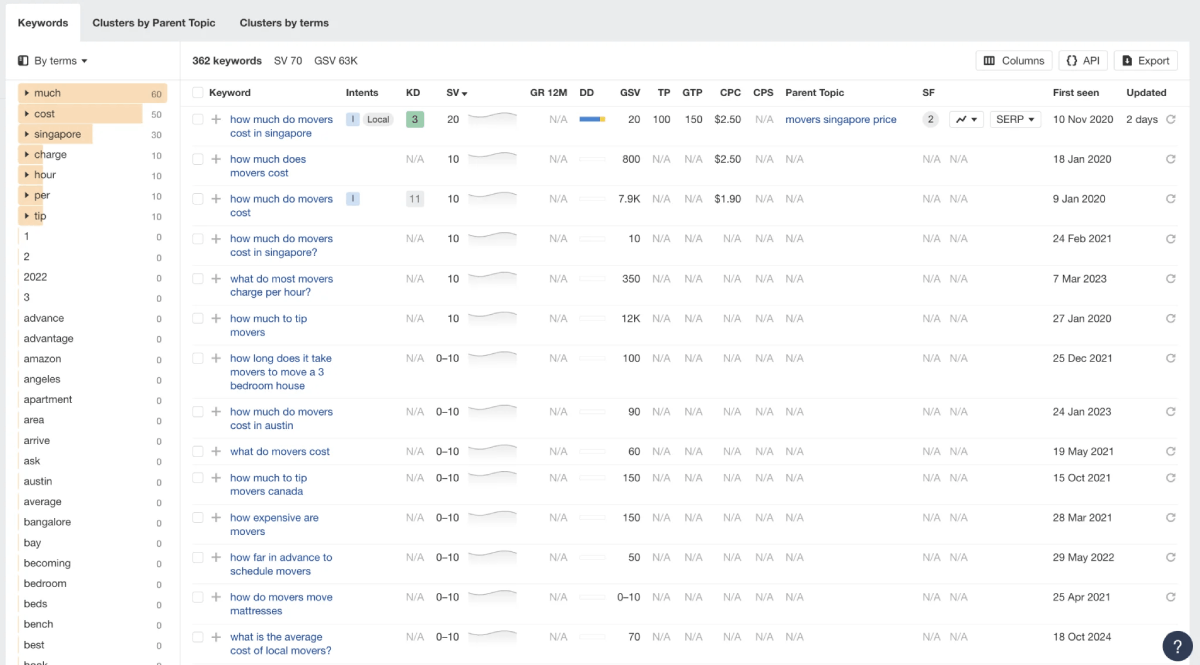The image size is (1200, 665).
Task: Click refresh icon for 'how do movers move mattresses'
Action: coord(1170,597)
